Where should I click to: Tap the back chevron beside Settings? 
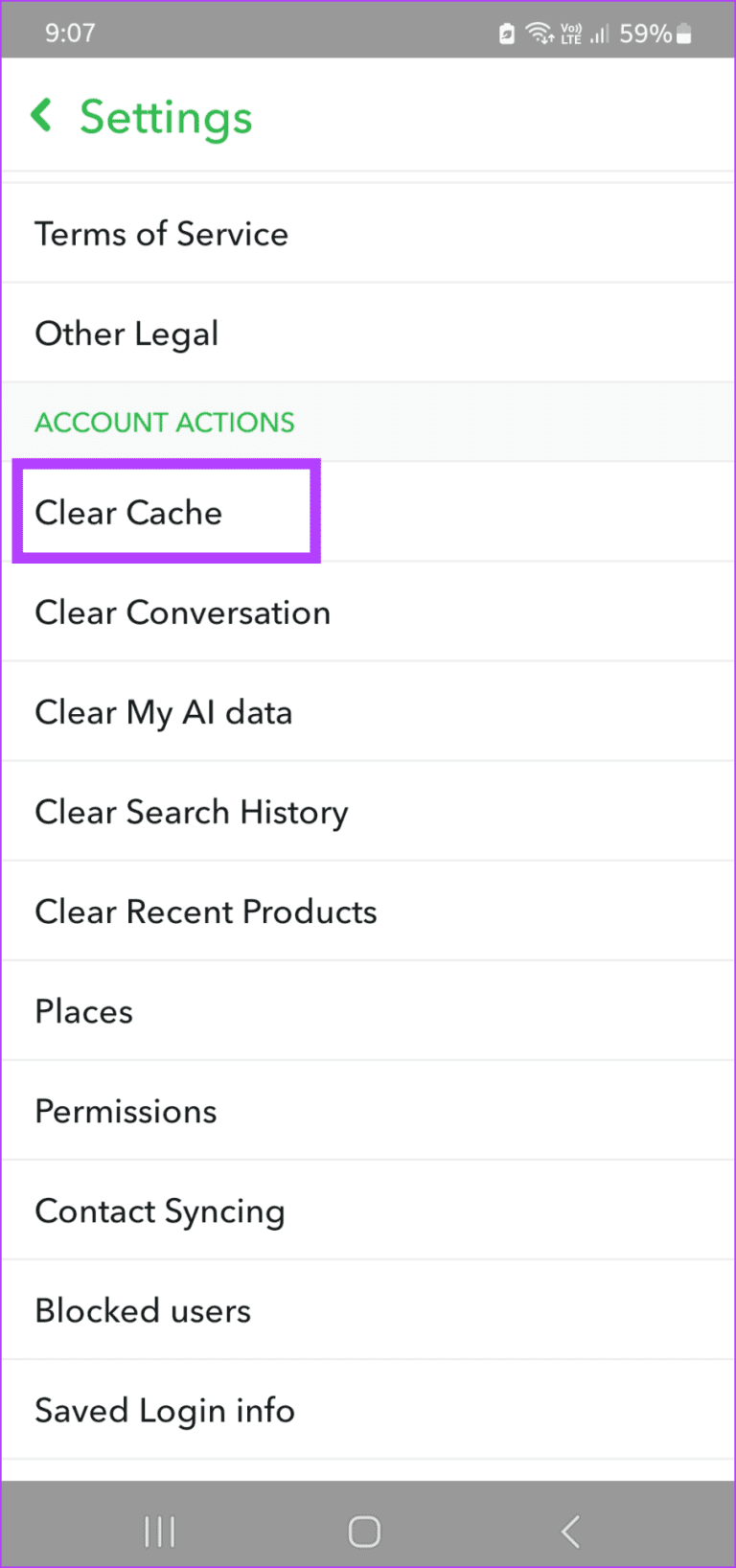tap(42, 115)
